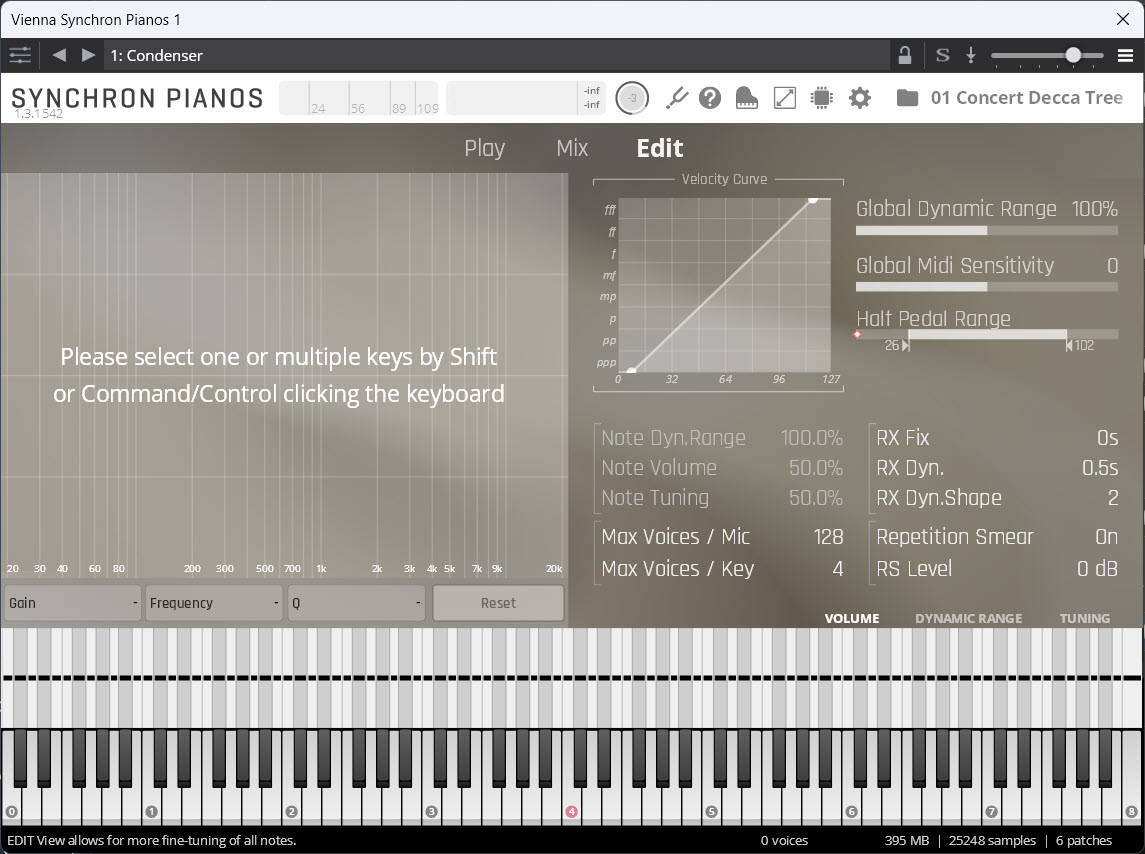Click the octave 0 marker on keyboard

[11, 812]
